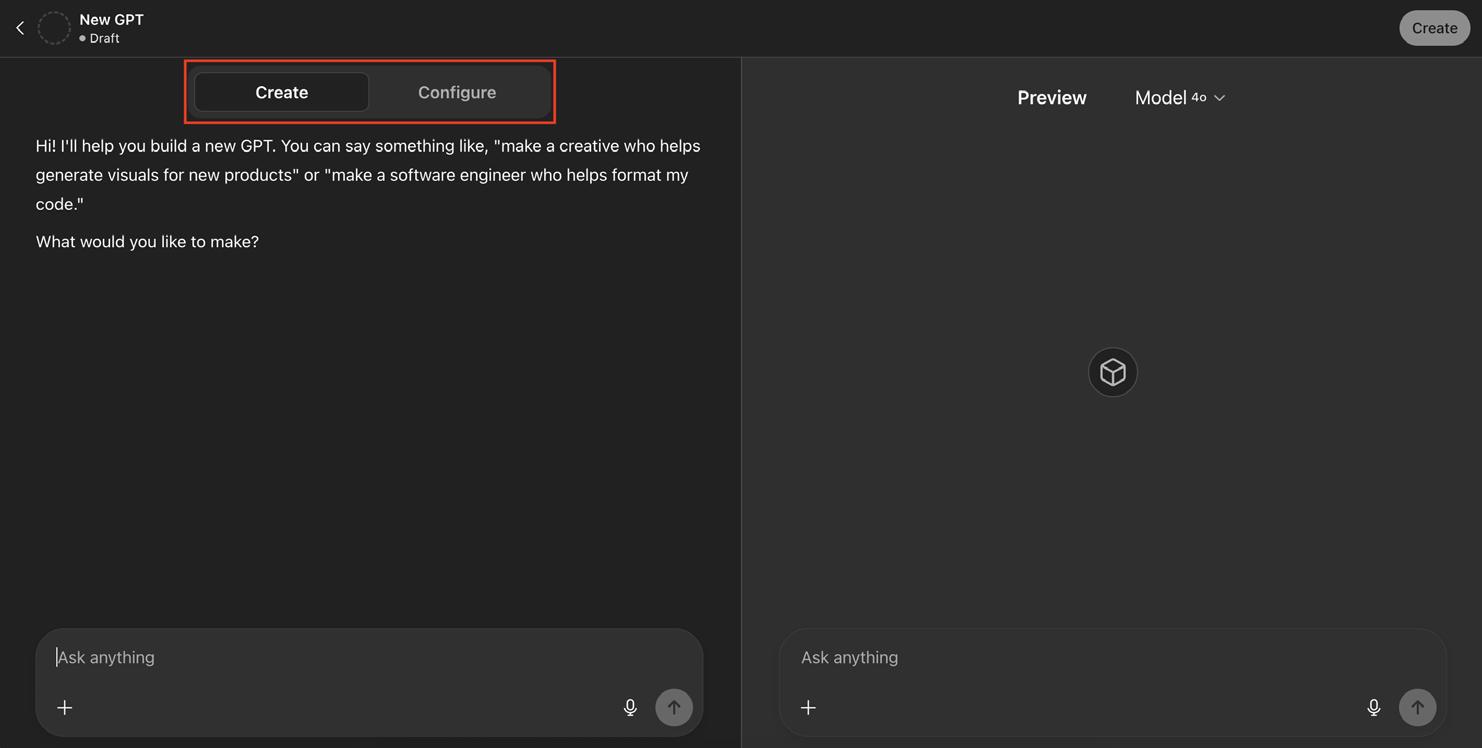Image resolution: width=1482 pixels, height=748 pixels.
Task: Click the plus icon in the Preview chat
Action: tap(808, 708)
